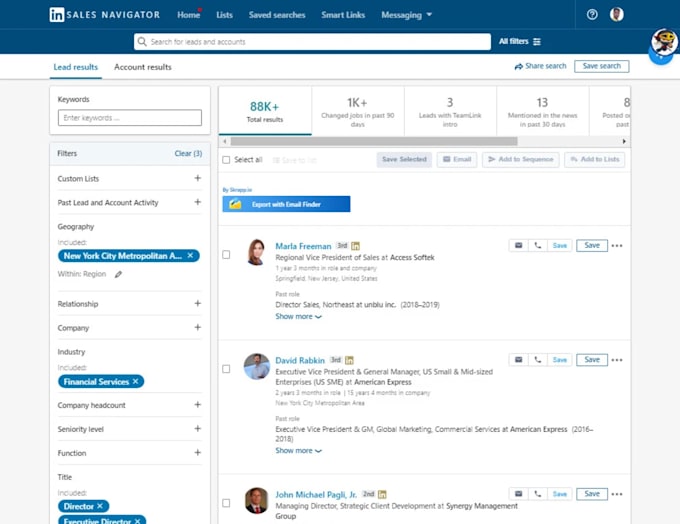Expand the Custom Lists filter
The image size is (680, 524).
(197, 178)
